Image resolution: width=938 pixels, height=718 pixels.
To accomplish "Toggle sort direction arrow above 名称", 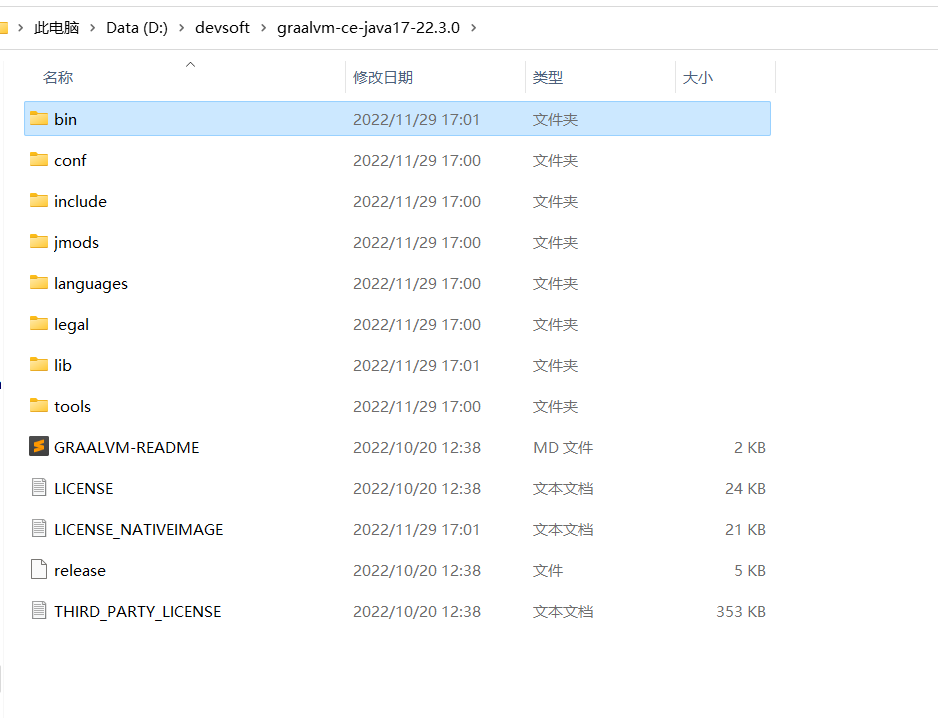I will coord(190,64).
